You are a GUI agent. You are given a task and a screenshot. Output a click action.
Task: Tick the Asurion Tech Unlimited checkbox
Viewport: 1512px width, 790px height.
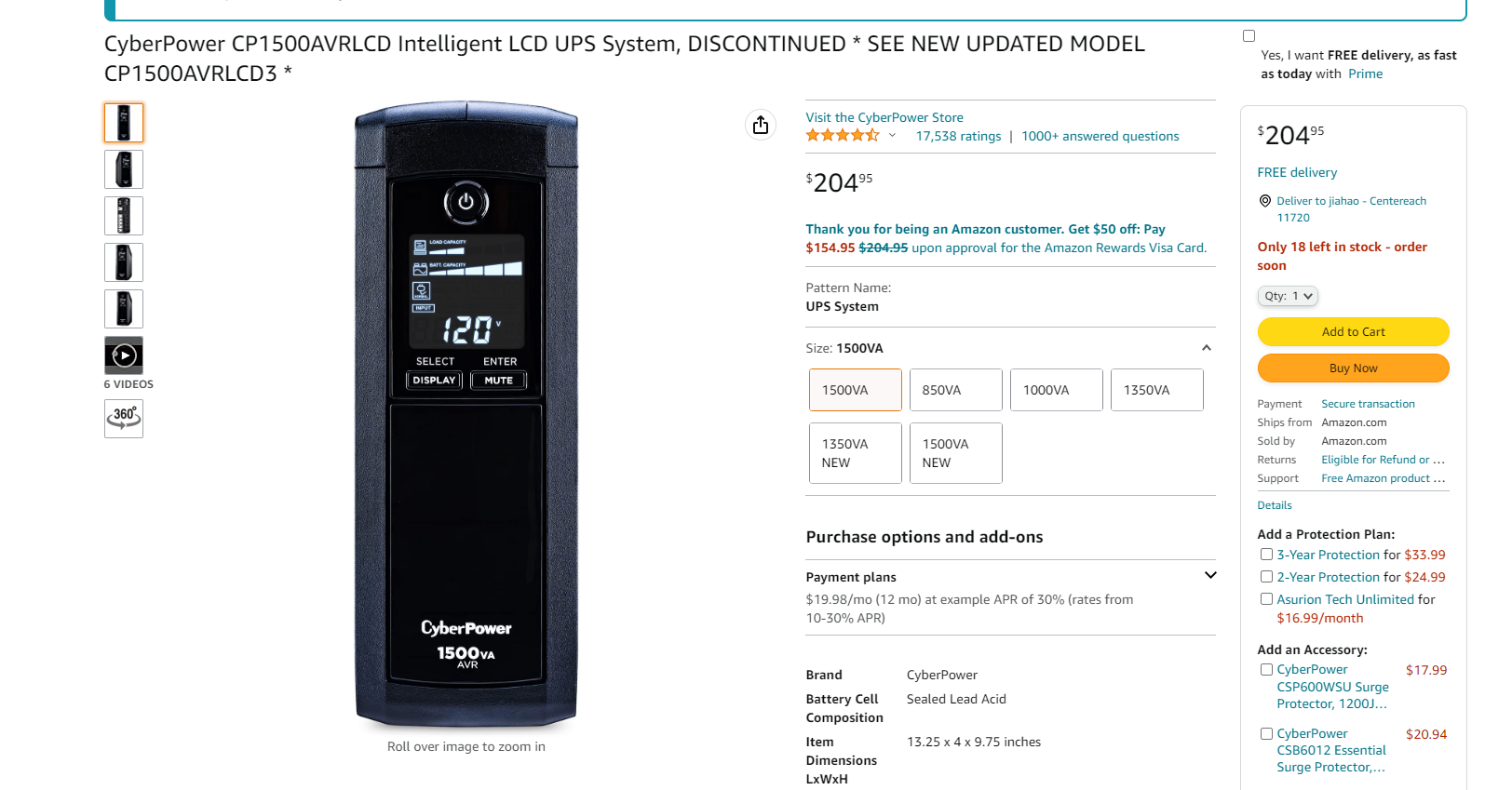1266,599
